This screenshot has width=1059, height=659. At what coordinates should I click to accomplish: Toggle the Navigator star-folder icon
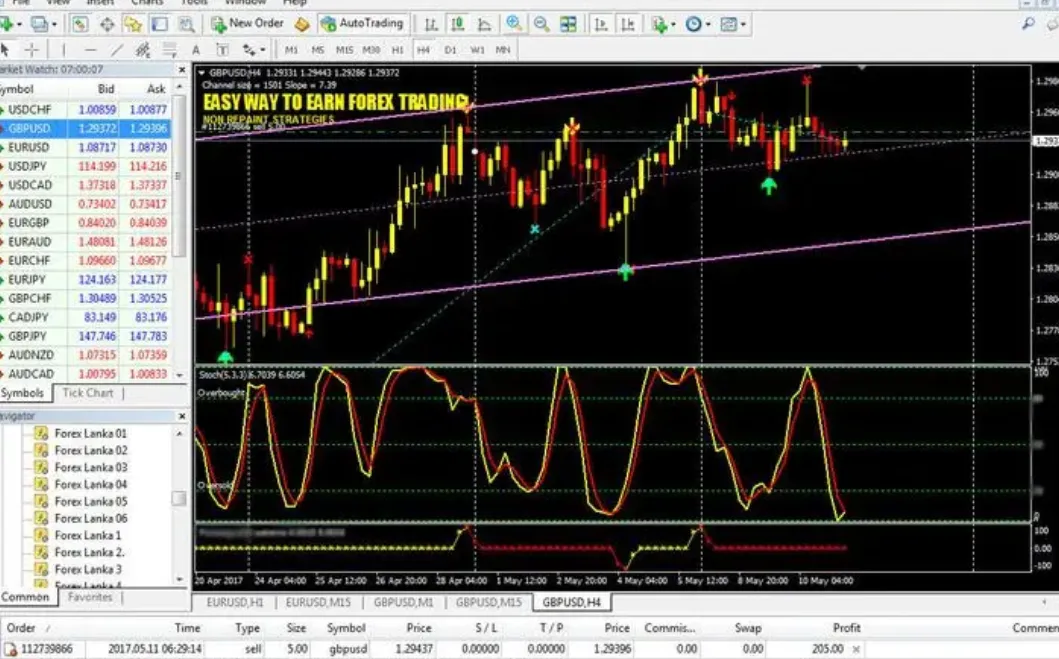pyautogui.click(x=133, y=24)
